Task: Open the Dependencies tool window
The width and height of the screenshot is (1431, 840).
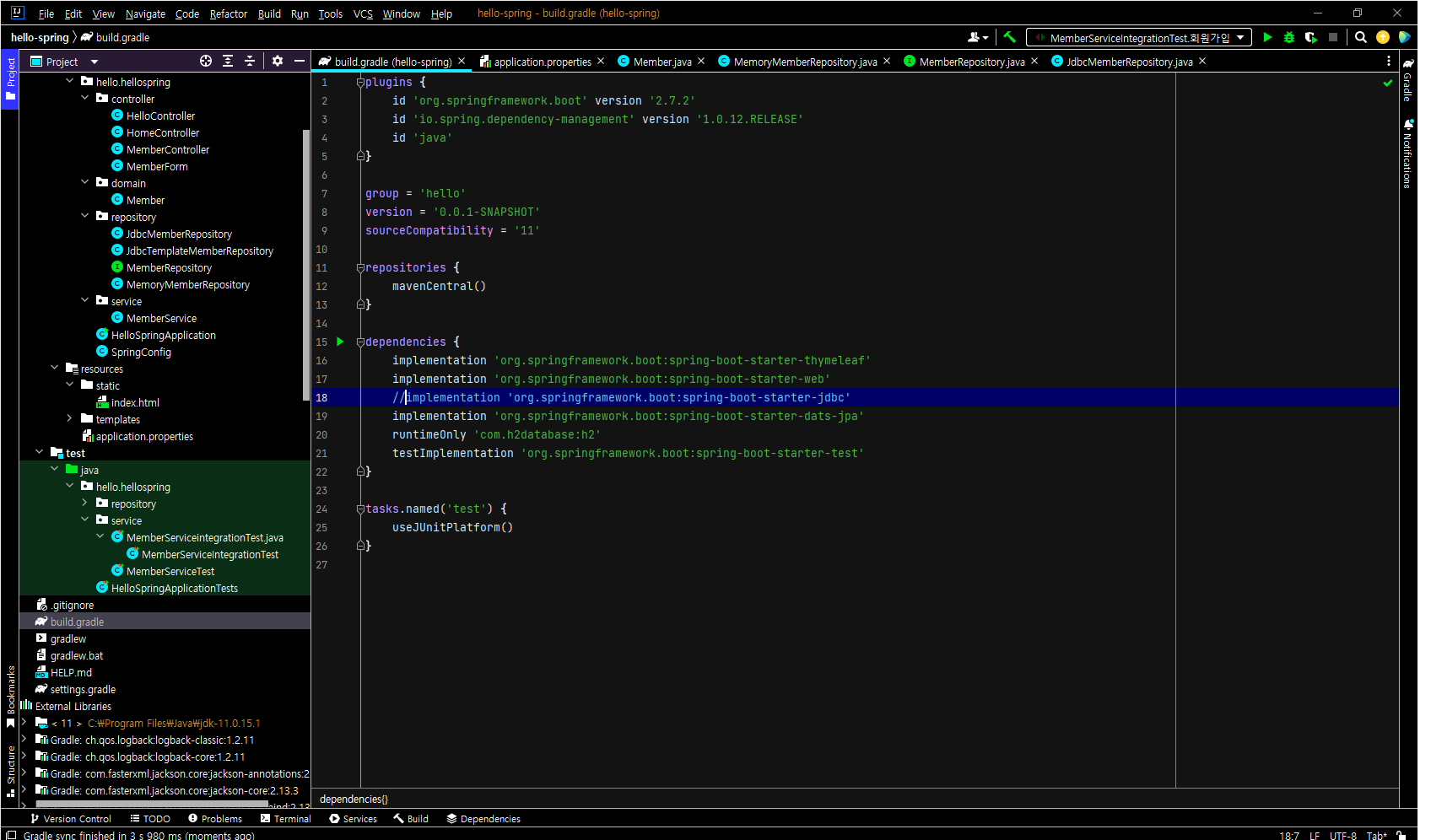Action: [x=483, y=819]
